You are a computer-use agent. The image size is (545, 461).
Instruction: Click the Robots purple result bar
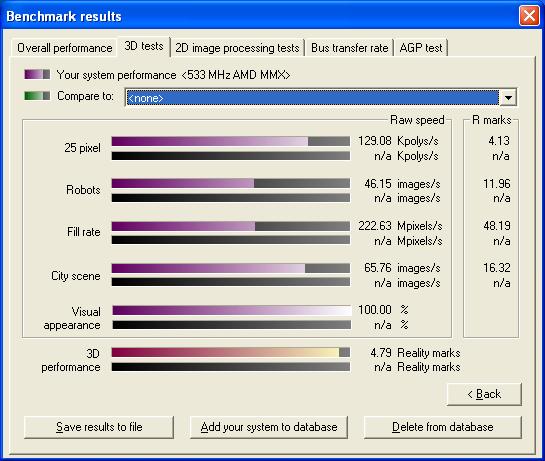pos(231,183)
